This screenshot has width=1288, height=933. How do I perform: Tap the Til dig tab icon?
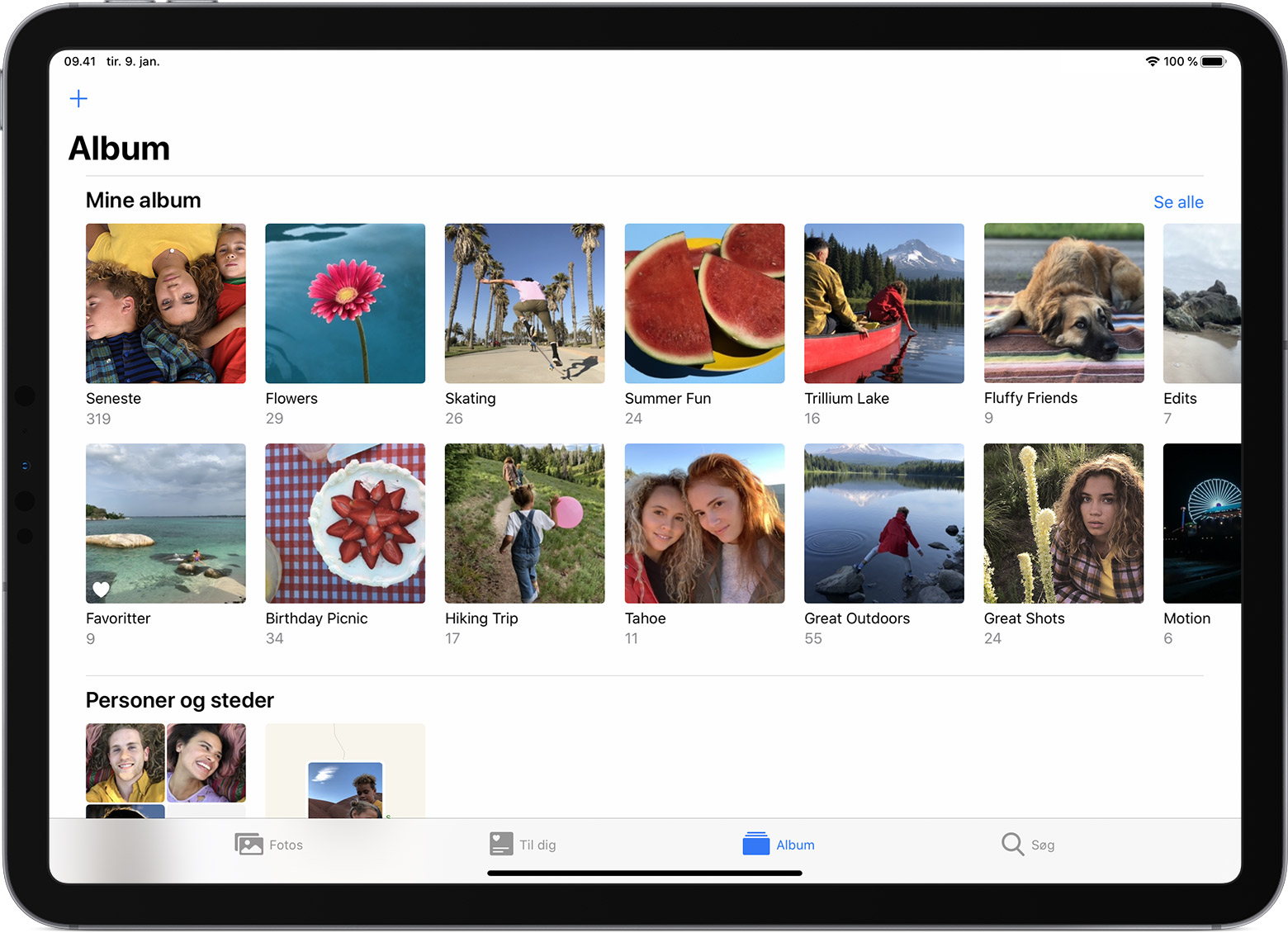(x=500, y=844)
